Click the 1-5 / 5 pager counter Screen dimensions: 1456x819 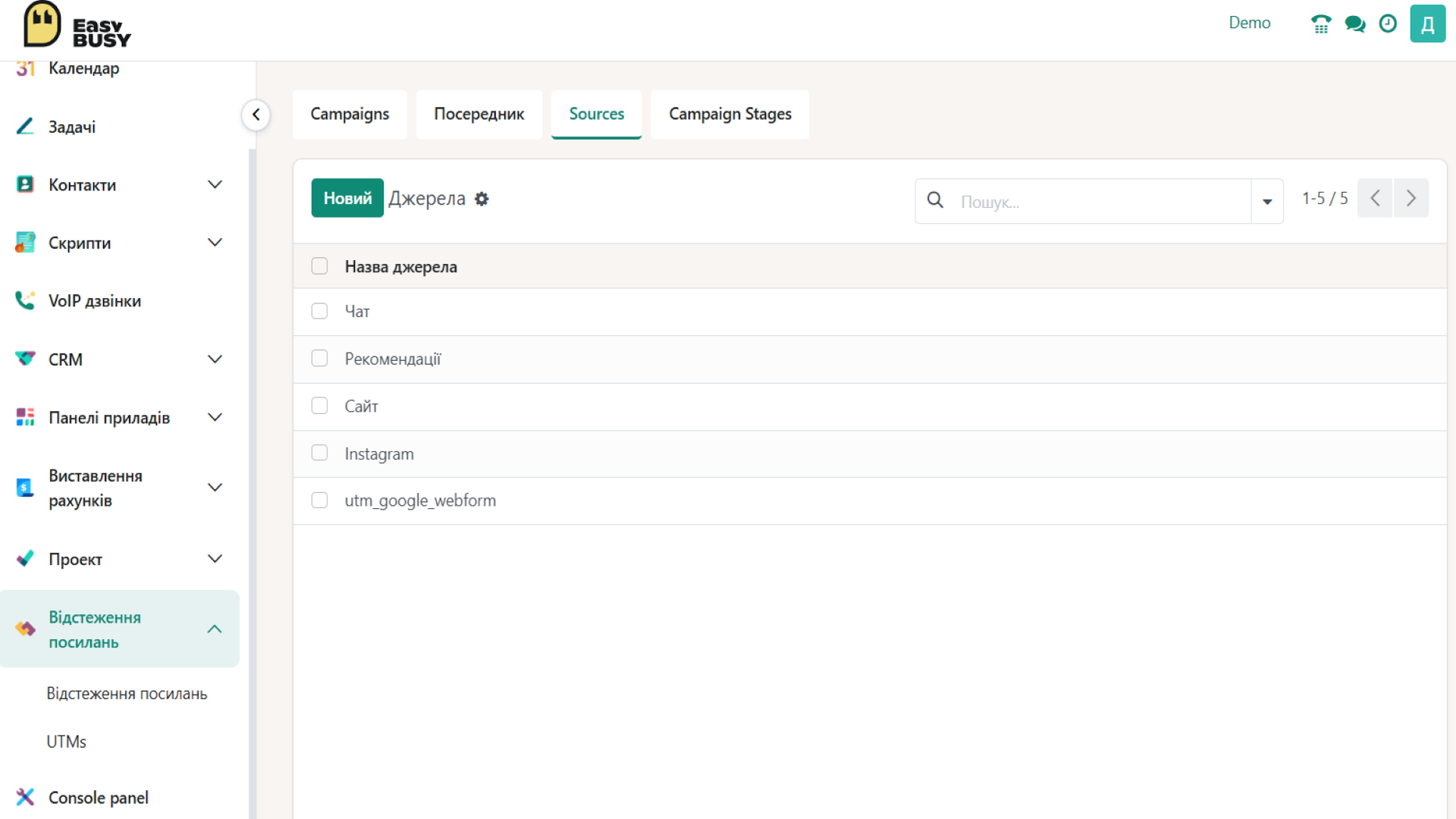coord(1325,198)
